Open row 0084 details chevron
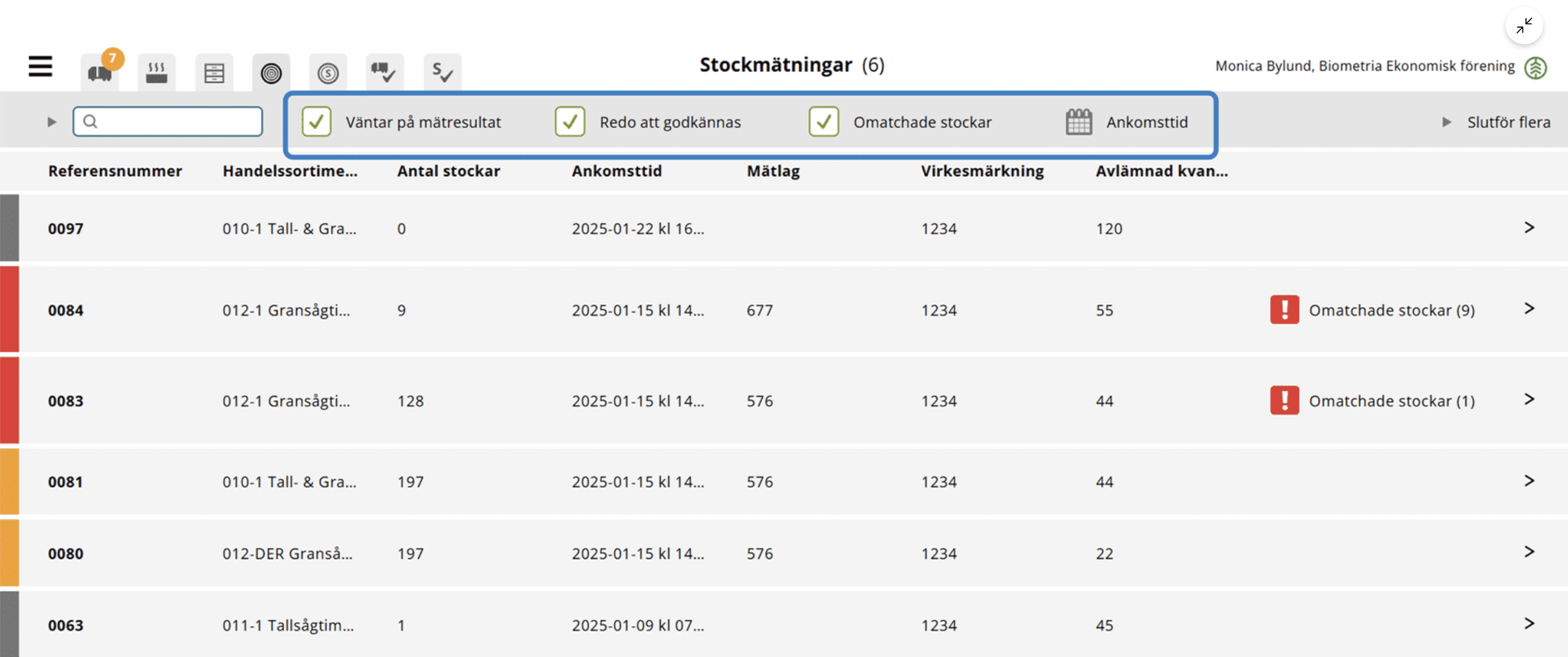 click(1529, 309)
